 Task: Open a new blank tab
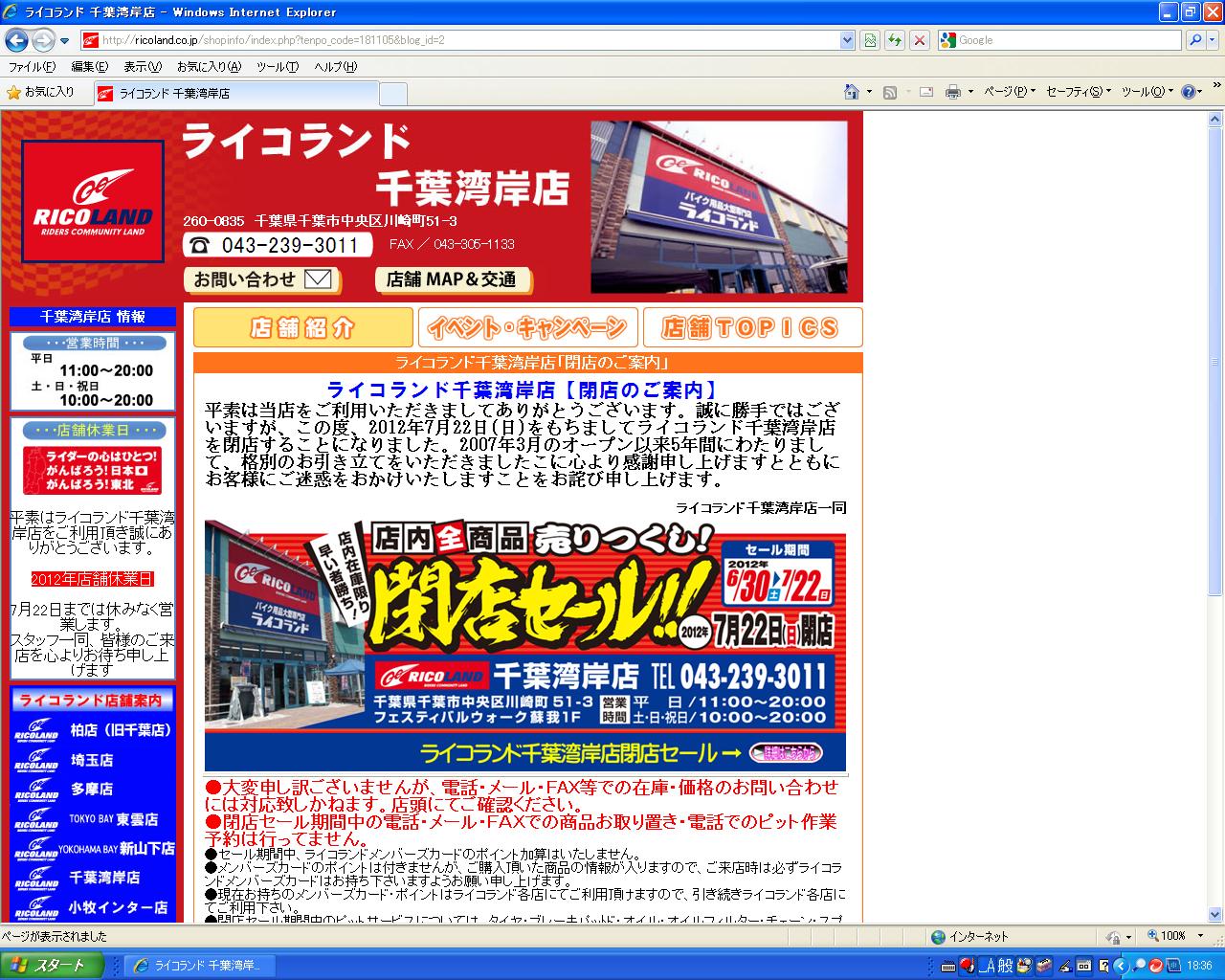point(393,93)
